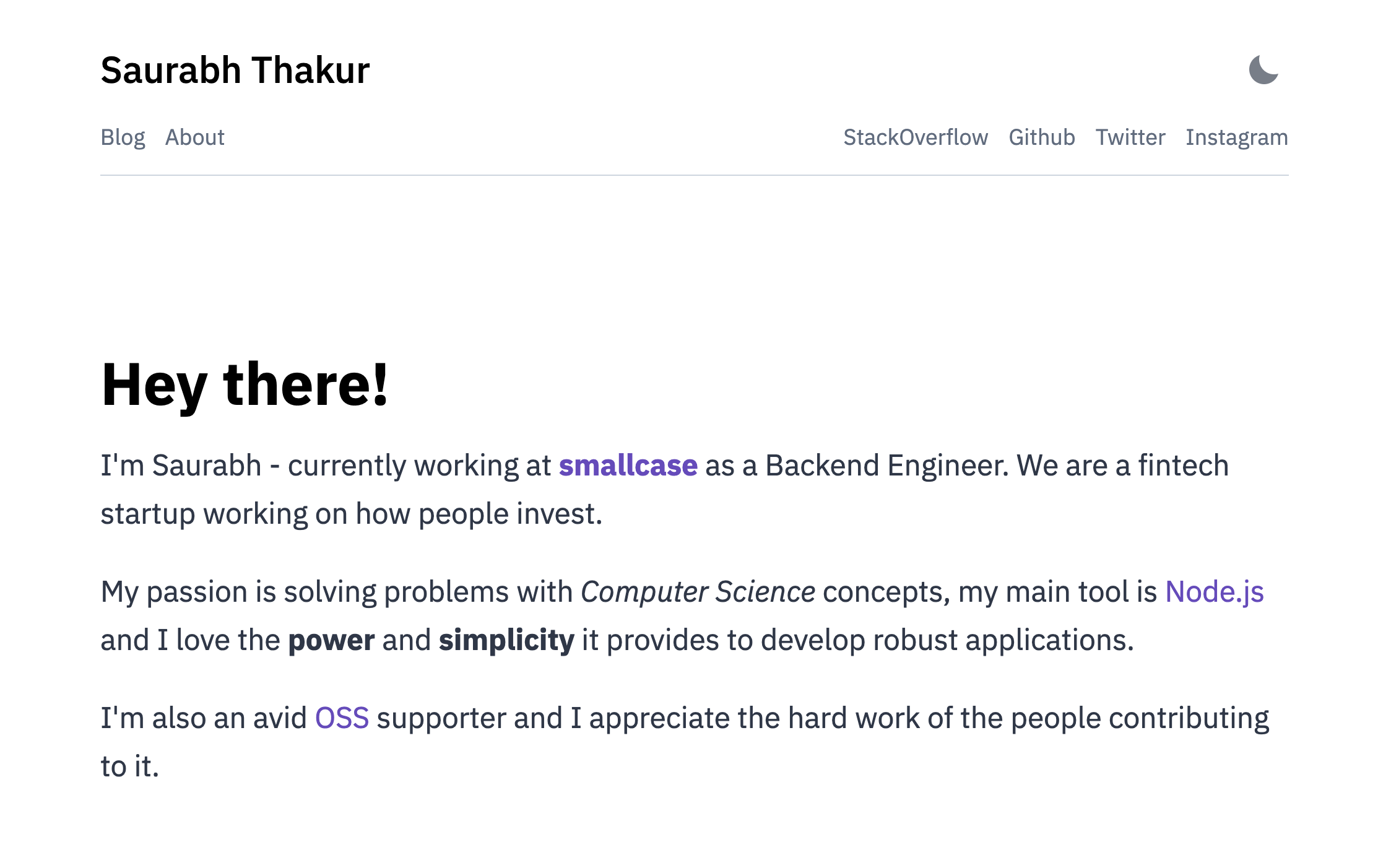Image resolution: width=1378 pixels, height=868 pixels.
Task: Click the About item next to Blog
Action: point(194,137)
